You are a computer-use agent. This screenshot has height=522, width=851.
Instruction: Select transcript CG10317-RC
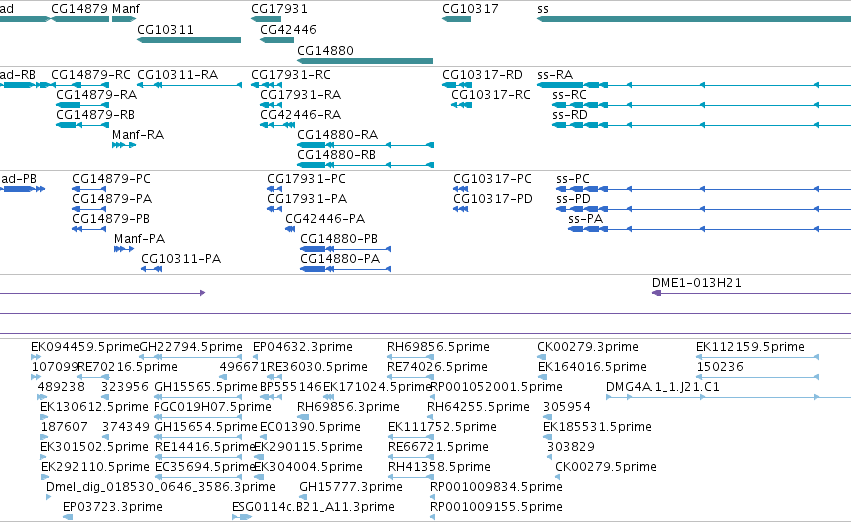pyautogui.click(x=491, y=94)
